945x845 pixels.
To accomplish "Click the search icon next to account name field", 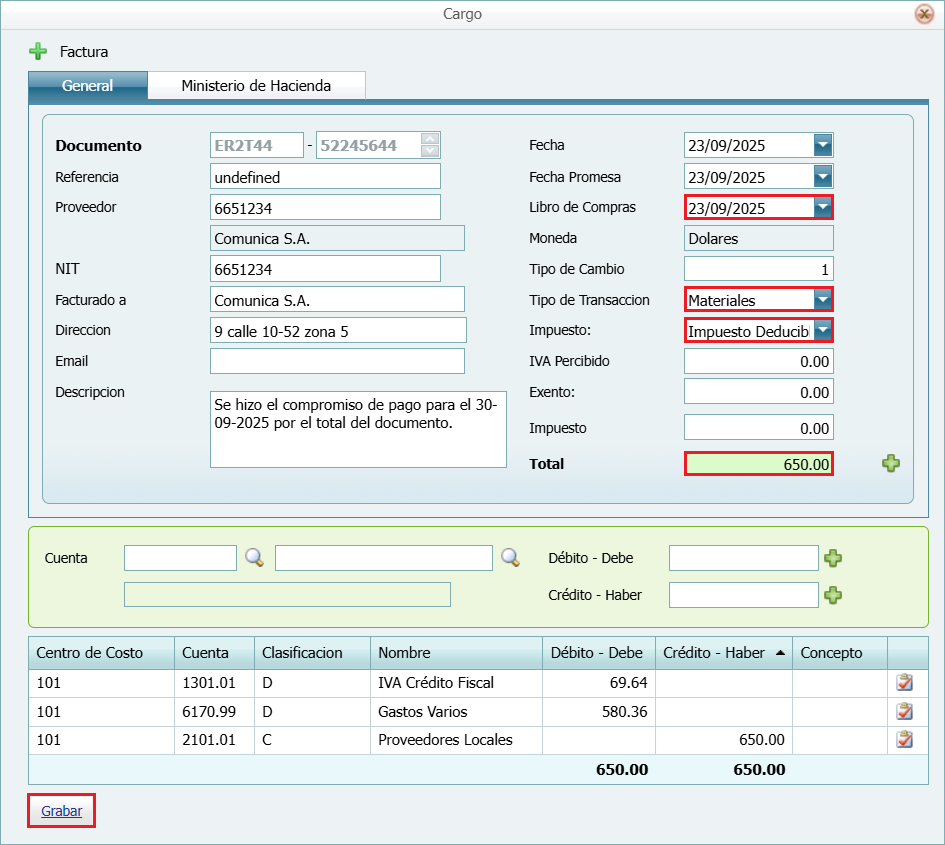I will 510,558.
